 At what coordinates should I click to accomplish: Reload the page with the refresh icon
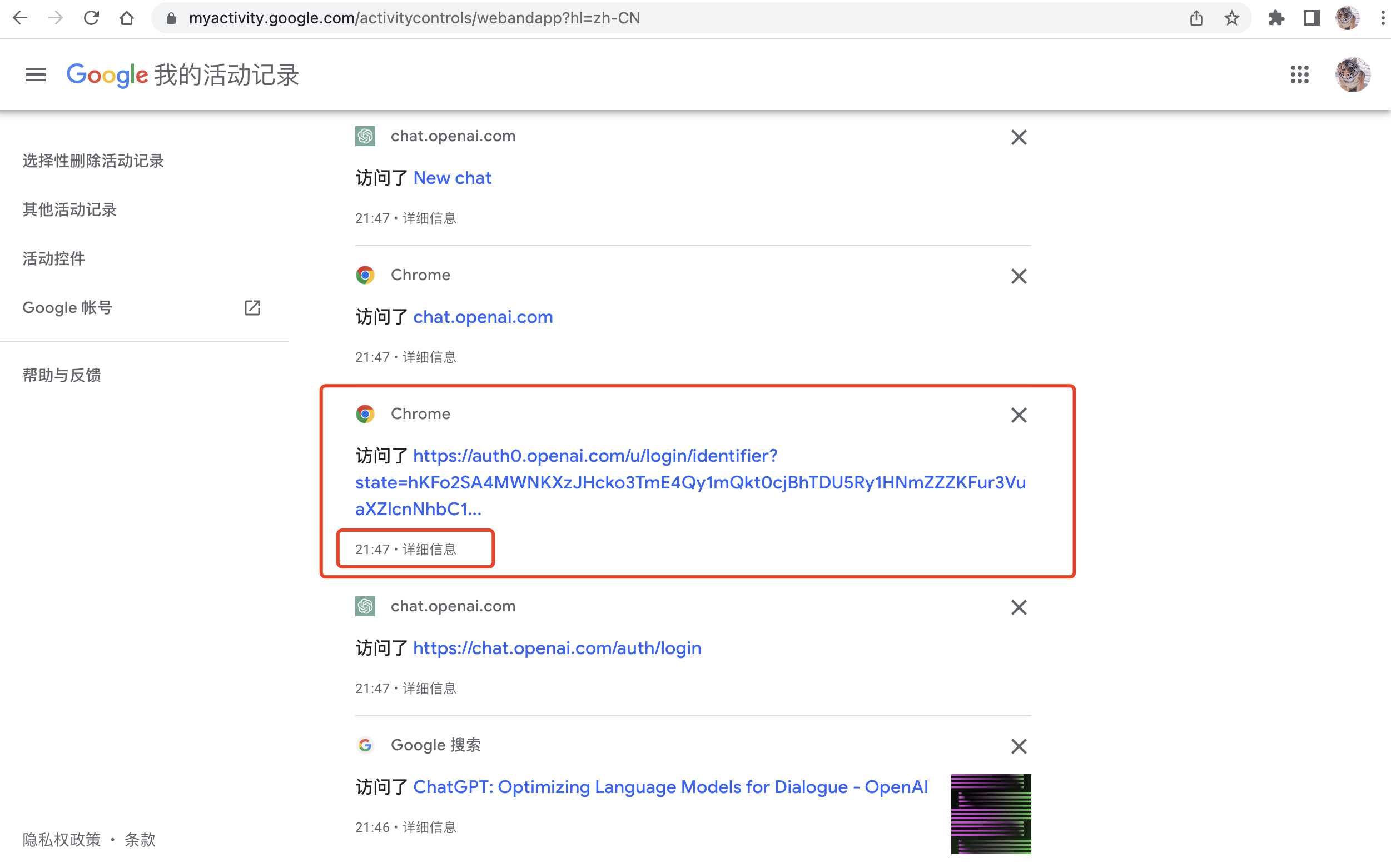tap(91, 18)
